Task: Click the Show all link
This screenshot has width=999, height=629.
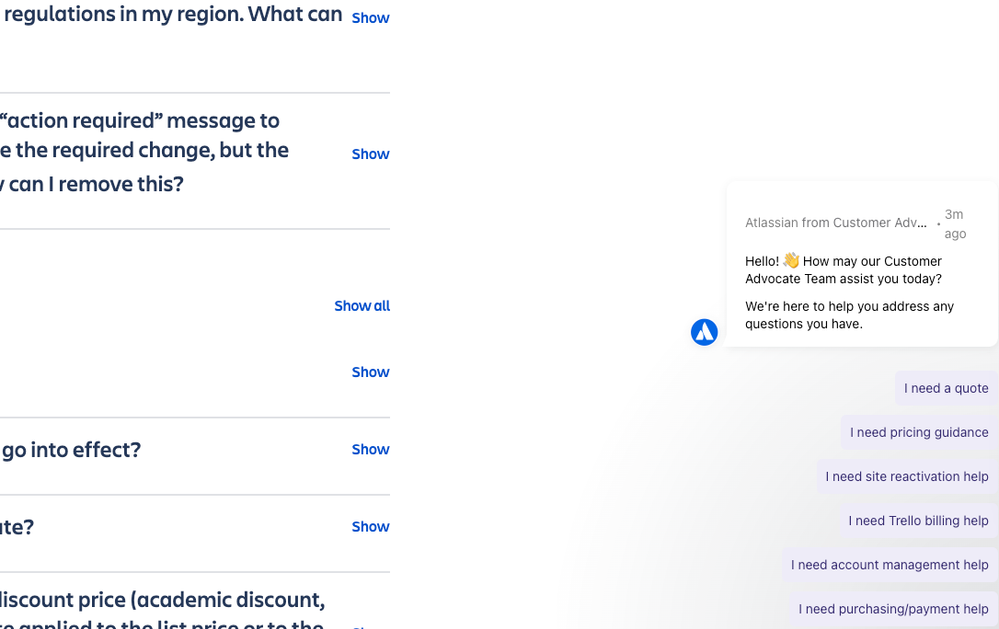Action: tap(362, 306)
